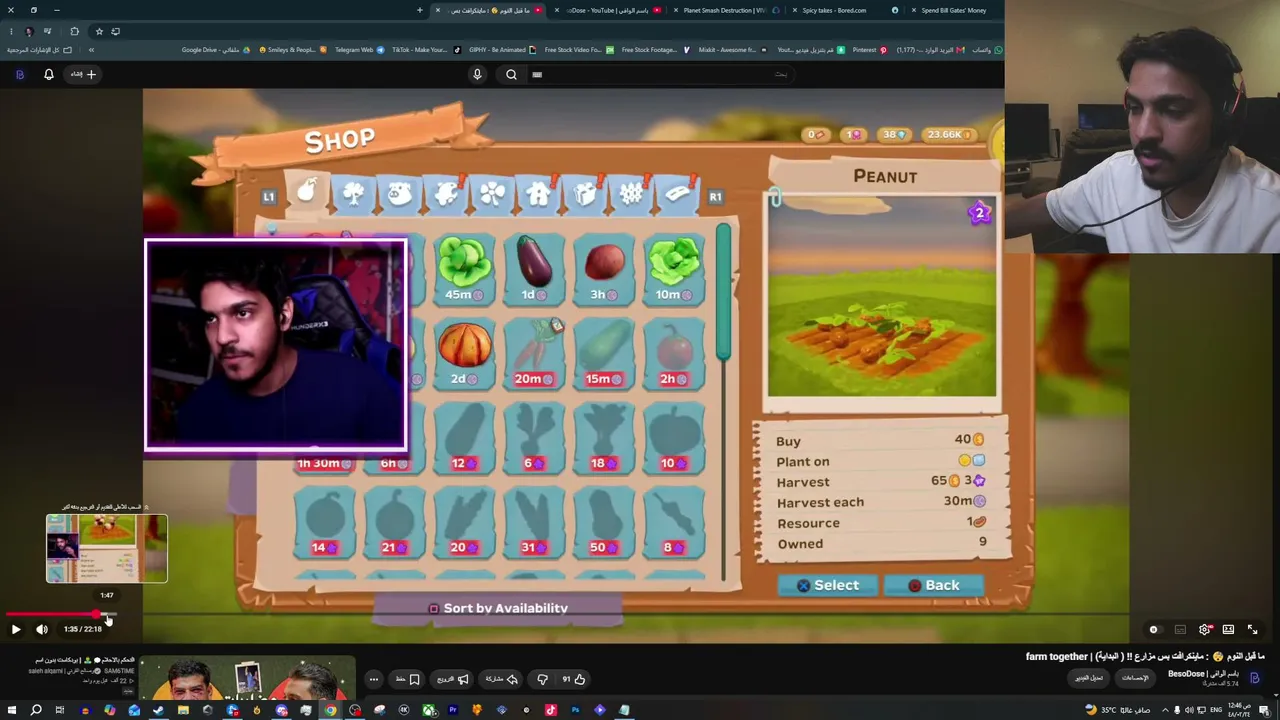Image resolution: width=1280 pixels, height=720 pixels.
Task: Click the BesoDose channel name
Action: tap(1186, 674)
